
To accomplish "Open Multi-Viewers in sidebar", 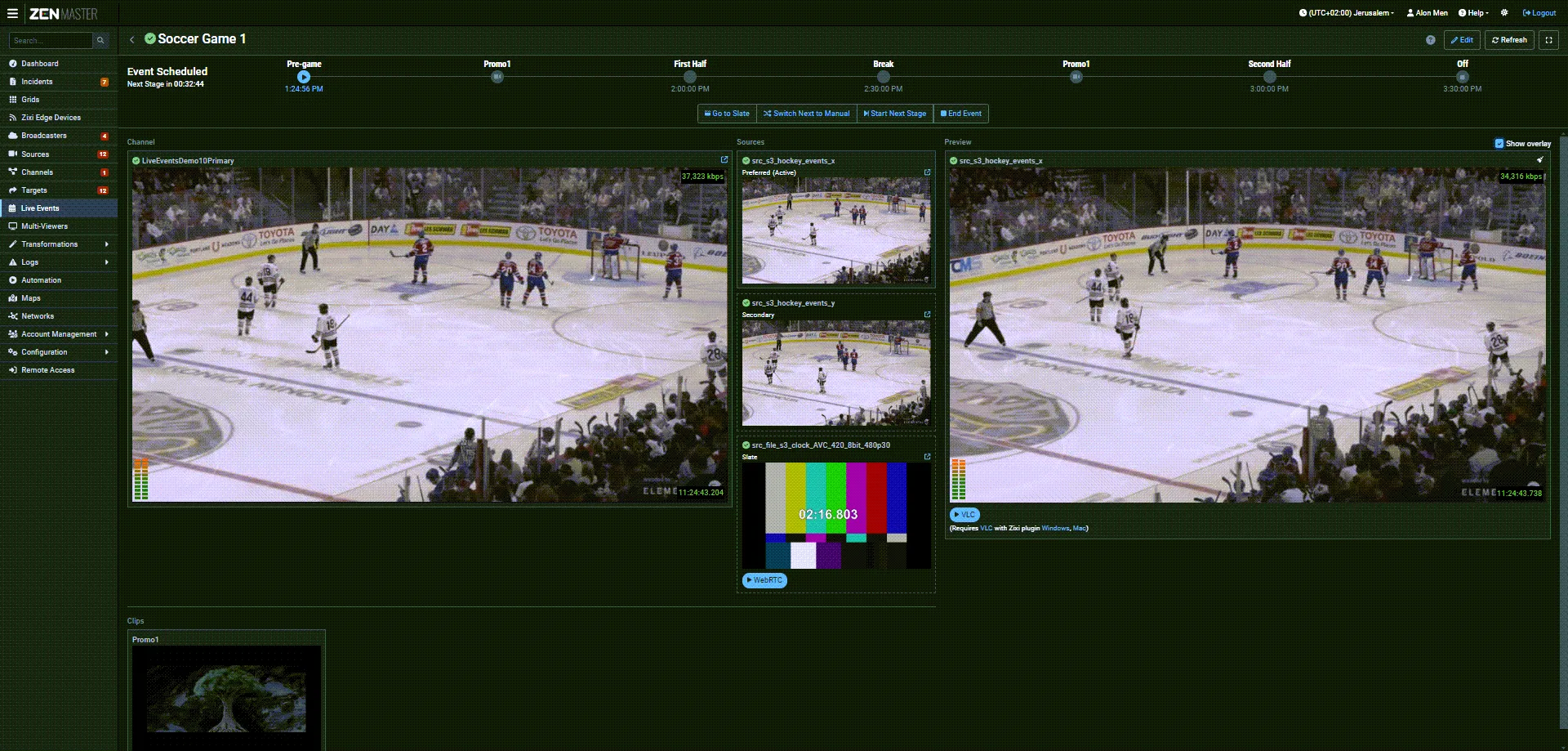I will [59, 226].
